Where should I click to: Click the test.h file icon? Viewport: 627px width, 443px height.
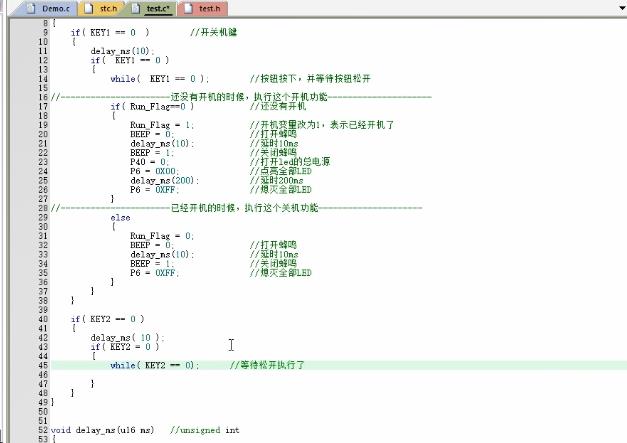tap(188, 8)
